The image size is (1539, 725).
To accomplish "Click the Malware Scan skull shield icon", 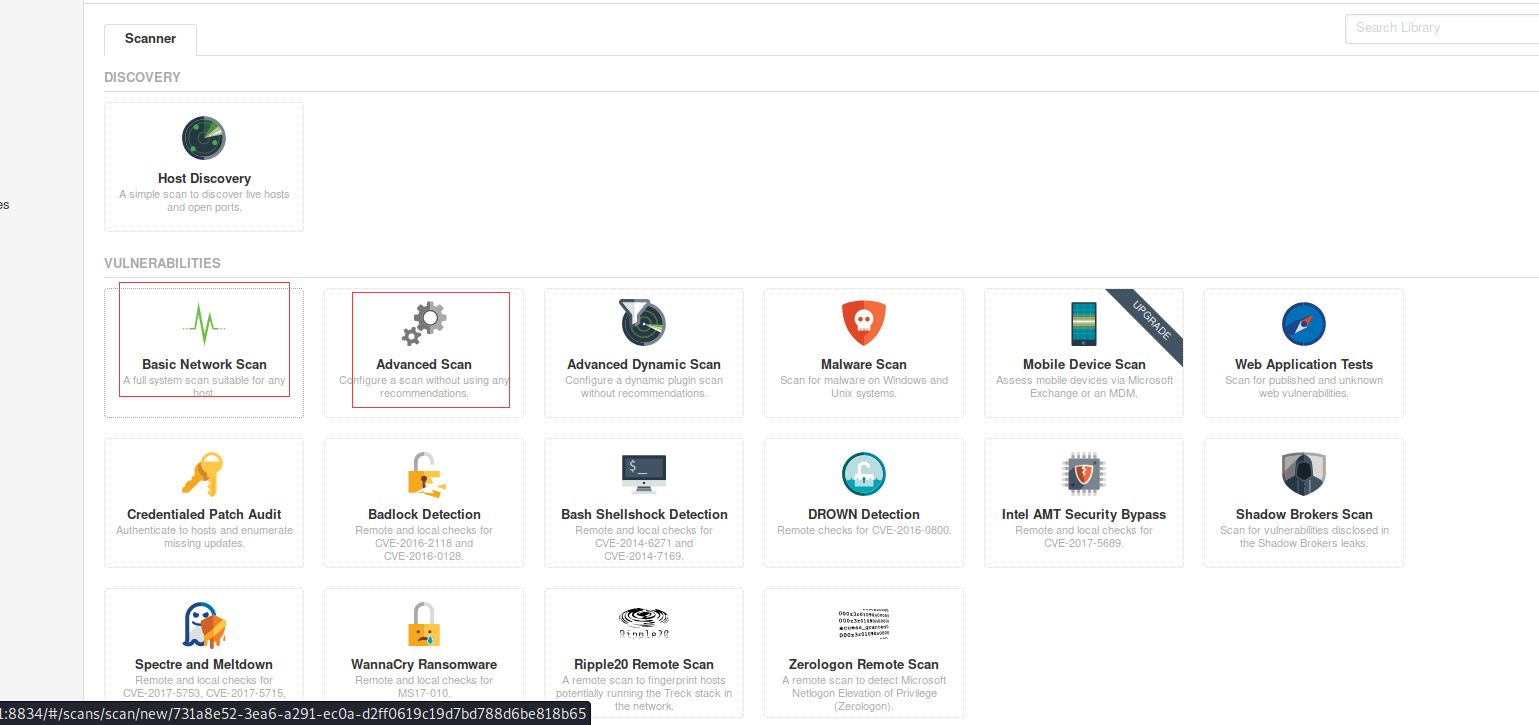I will pos(864,322).
